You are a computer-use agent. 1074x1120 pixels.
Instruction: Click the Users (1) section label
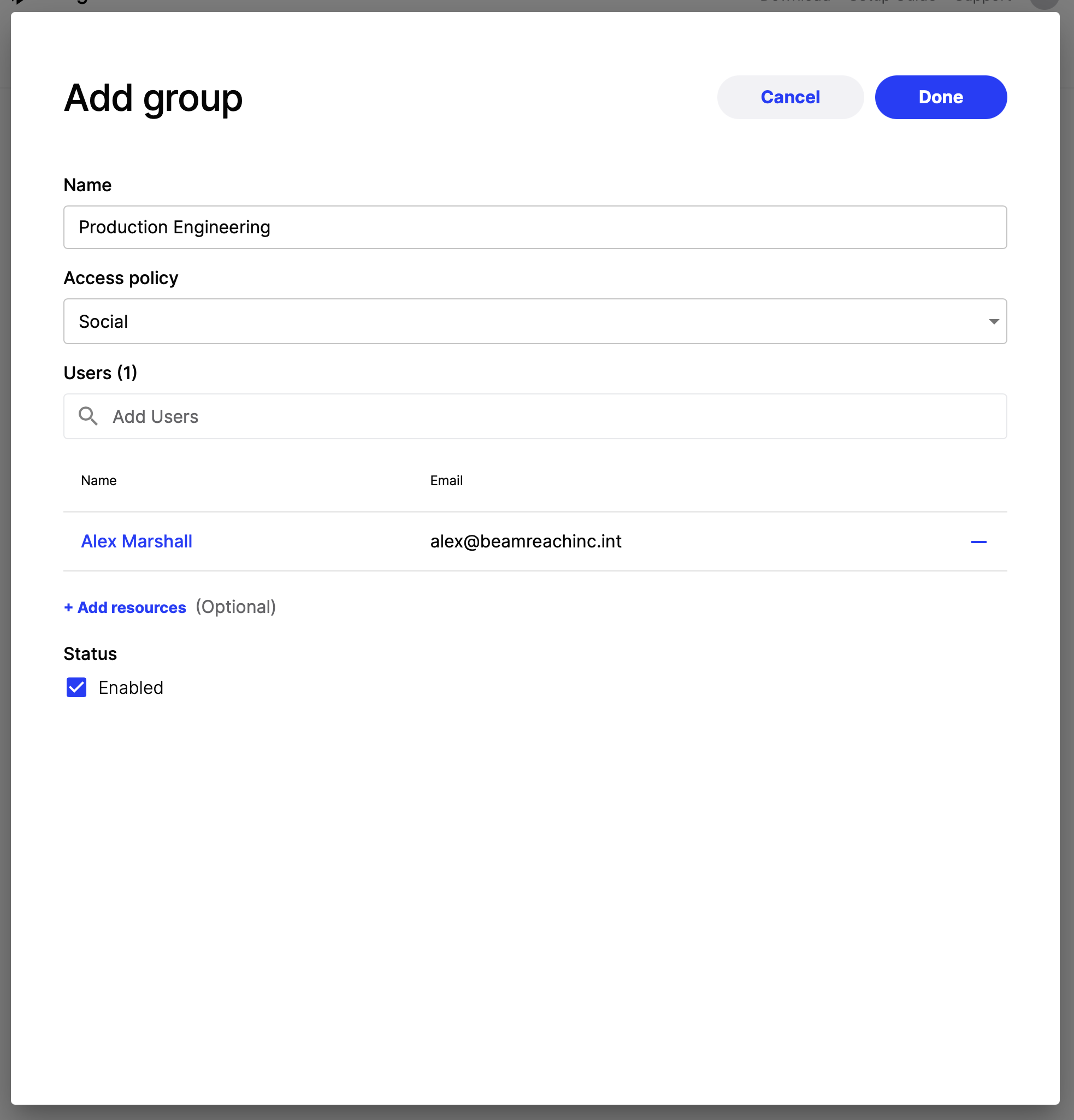101,373
